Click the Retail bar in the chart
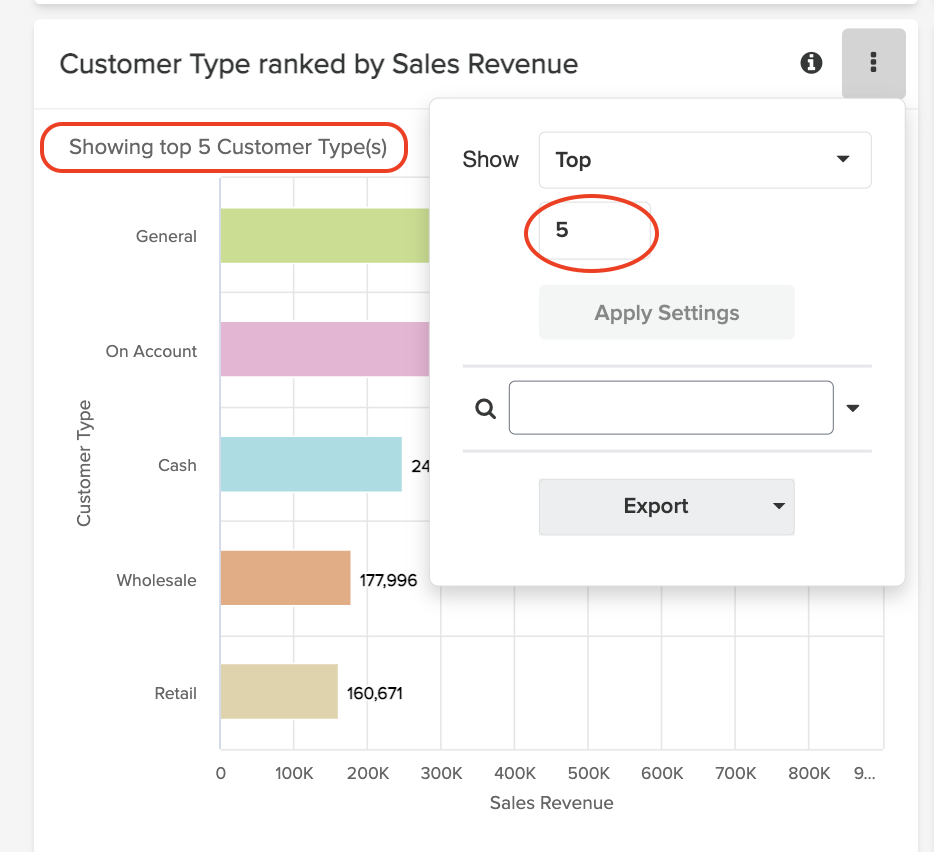Viewport: 934px width, 852px height. click(278, 692)
